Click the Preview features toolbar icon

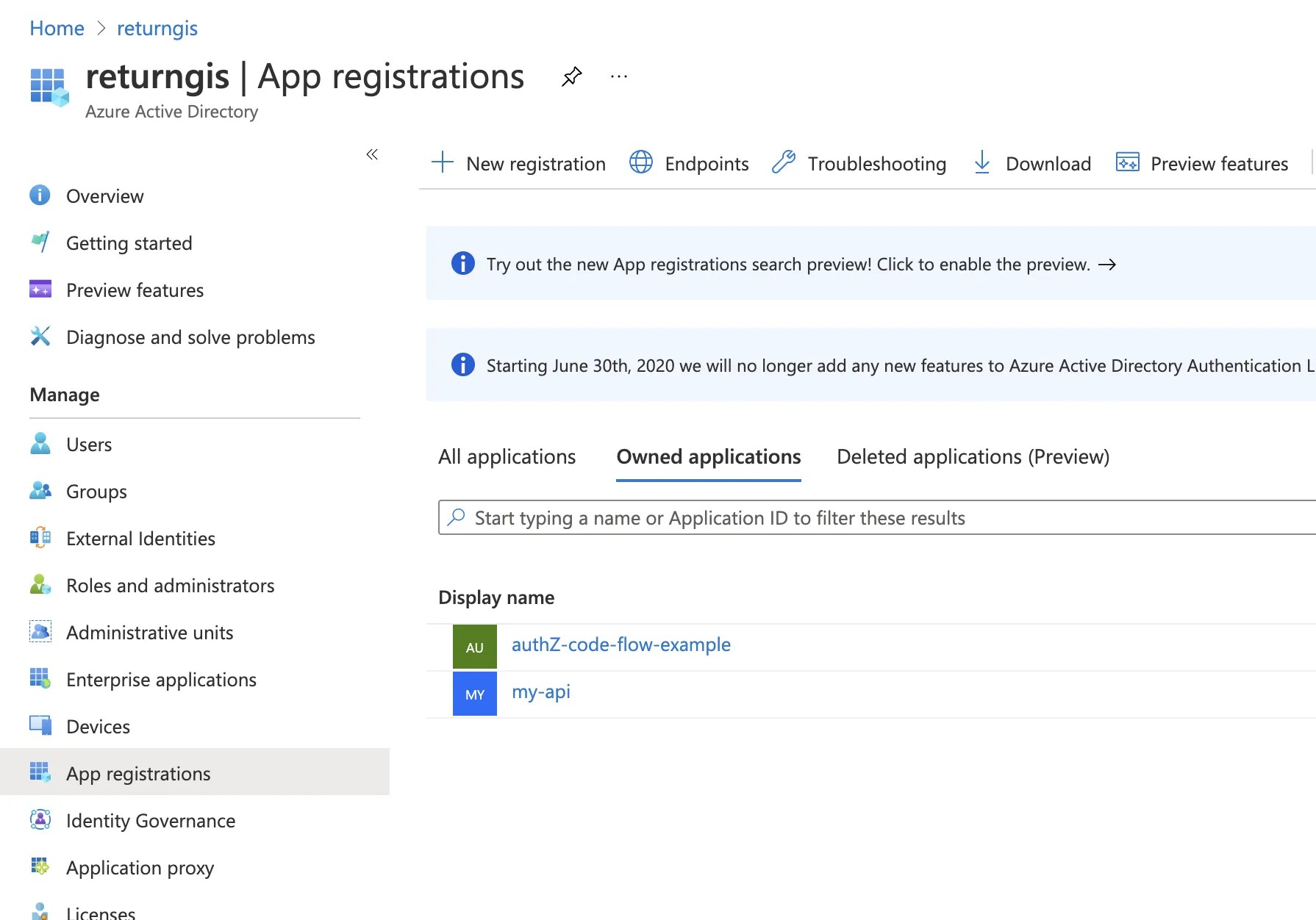(x=1128, y=162)
